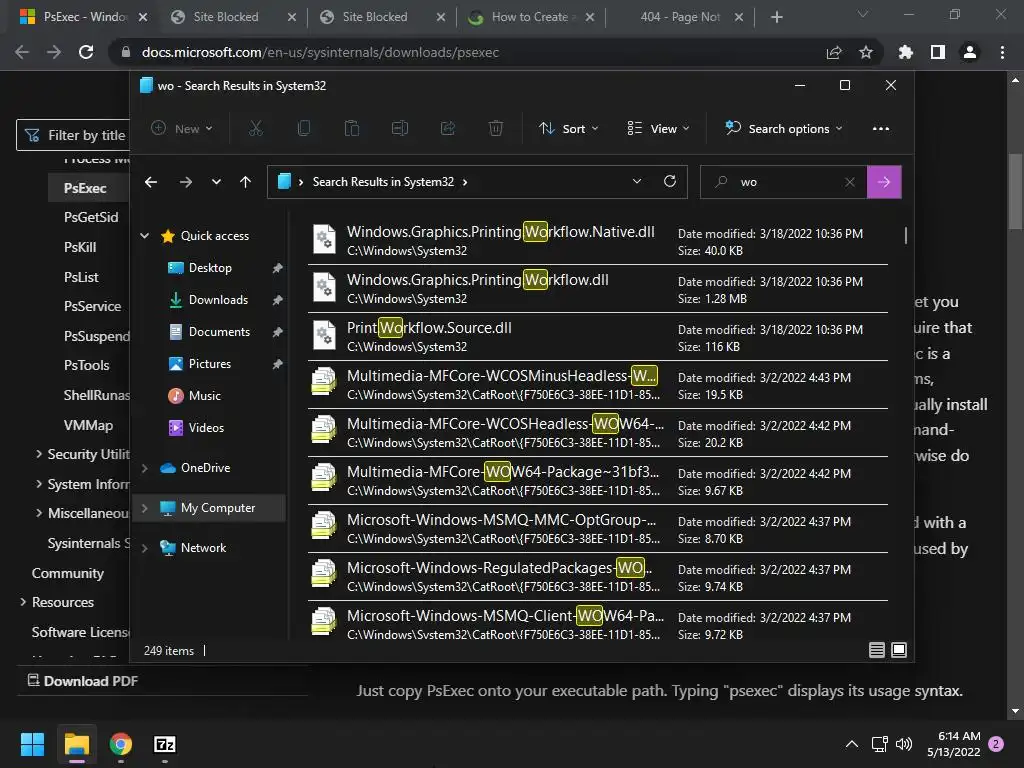
Task: Expand the My Computer tree node
Action: click(144, 508)
